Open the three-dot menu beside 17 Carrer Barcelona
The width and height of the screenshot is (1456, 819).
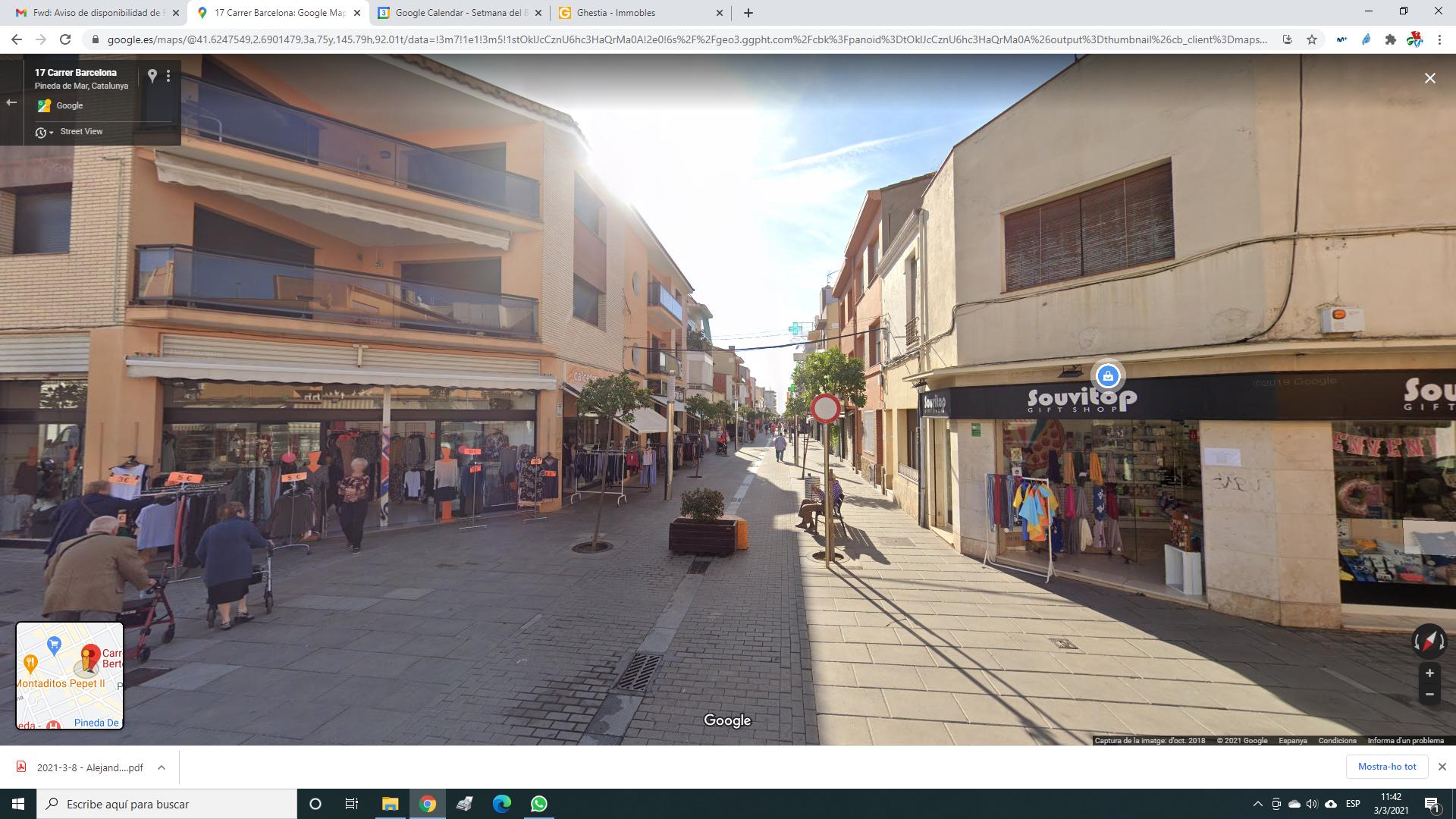point(168,75)
